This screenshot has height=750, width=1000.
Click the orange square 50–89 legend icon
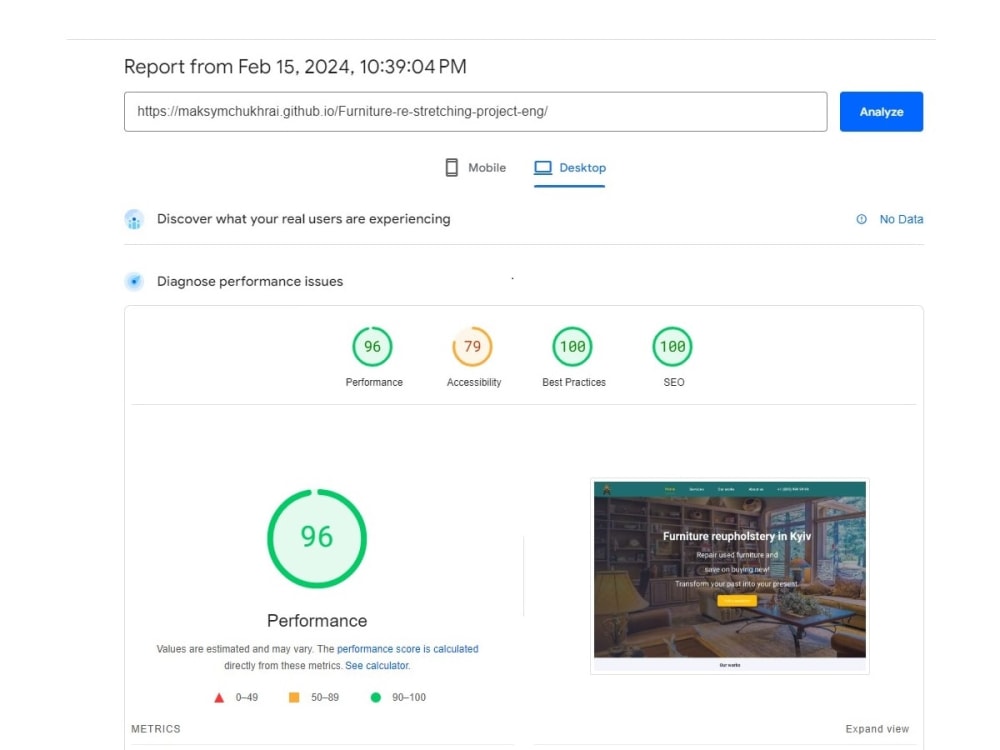click(x=294, y=698)
